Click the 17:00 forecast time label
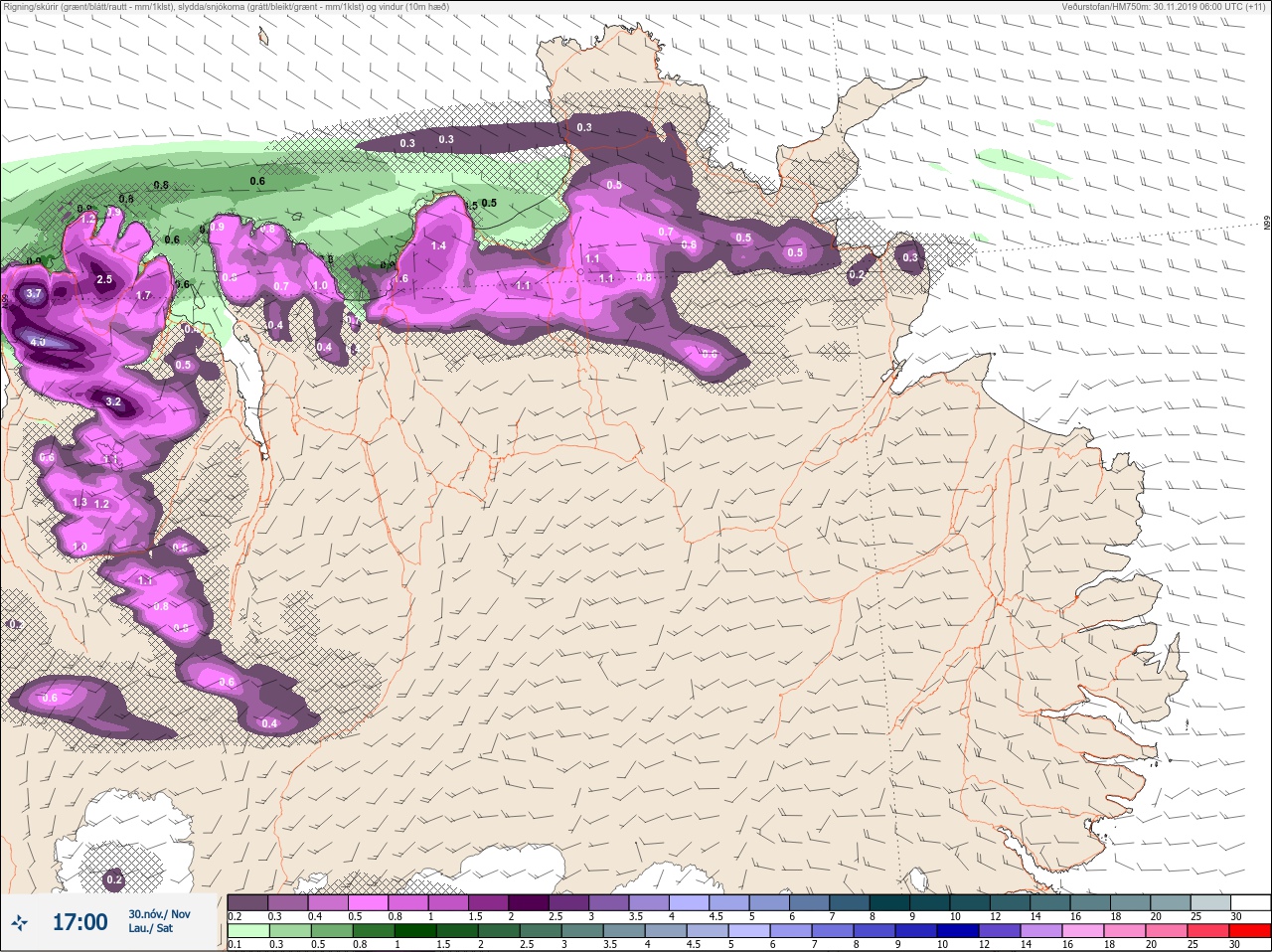This screenshot has height=952, width=1272. pyautogui.click(x=79, y=922)
